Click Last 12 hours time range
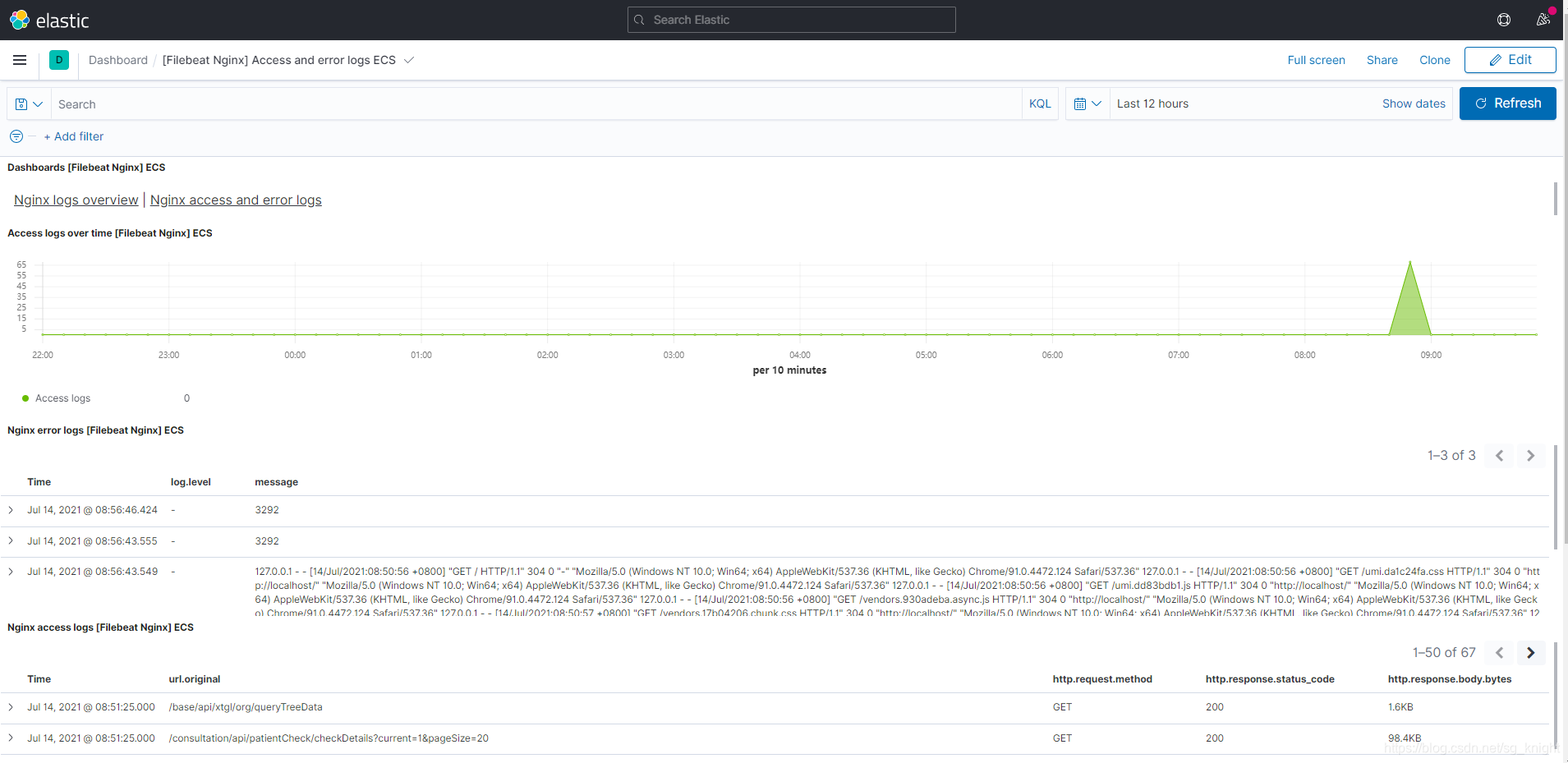 (1152, 103)
